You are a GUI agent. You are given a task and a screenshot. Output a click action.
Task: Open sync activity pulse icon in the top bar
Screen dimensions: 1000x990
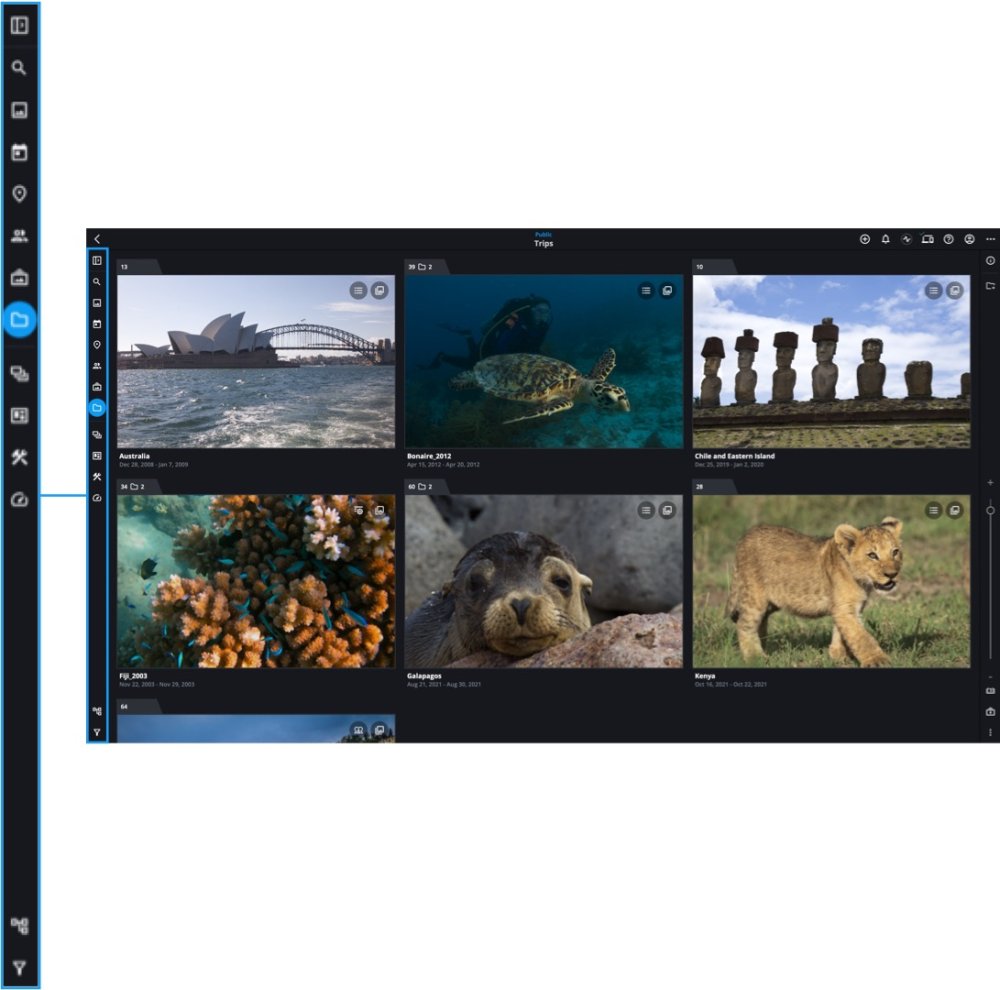906,239
